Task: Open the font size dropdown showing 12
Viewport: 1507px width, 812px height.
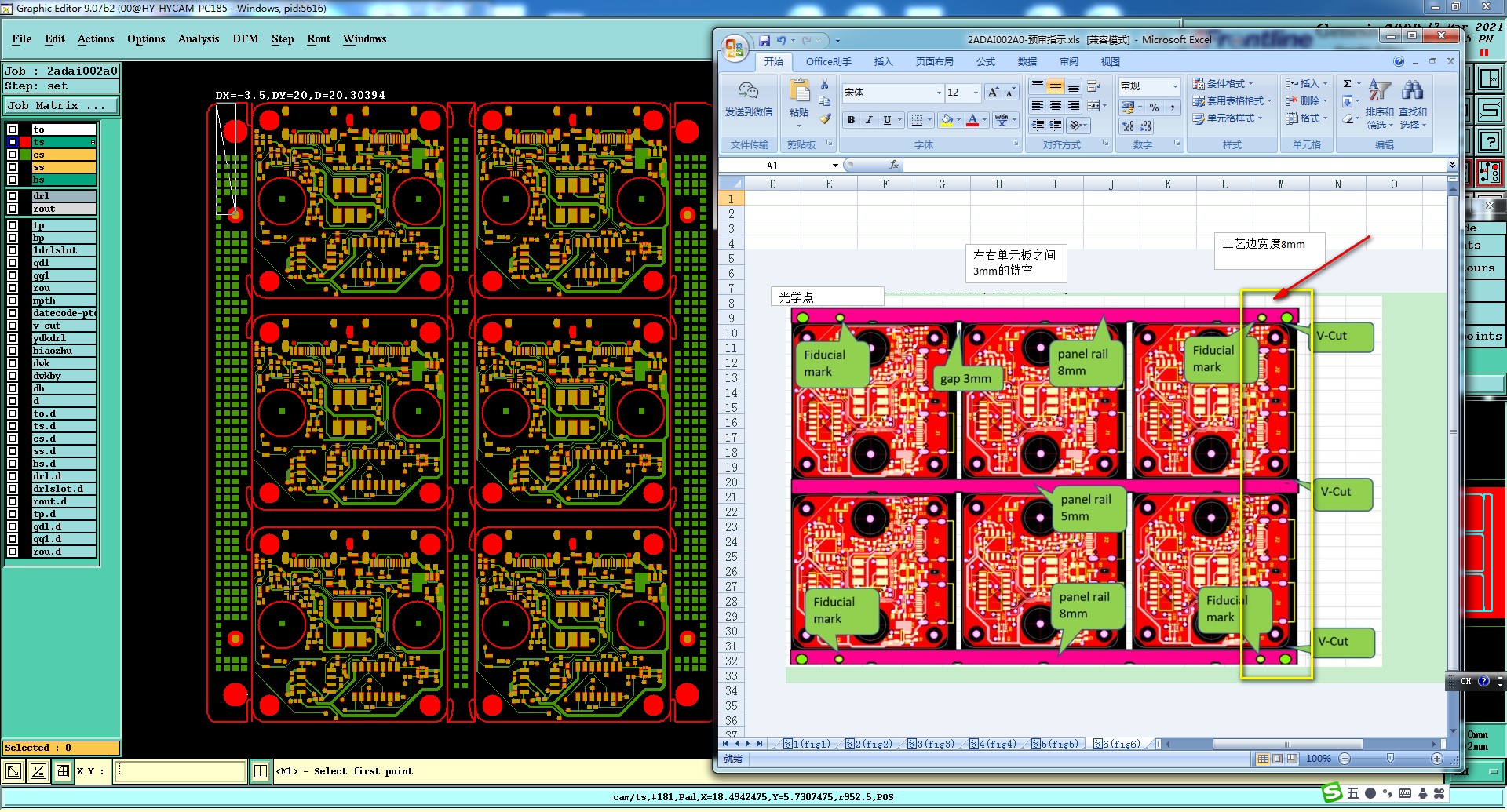Action: 976,93
